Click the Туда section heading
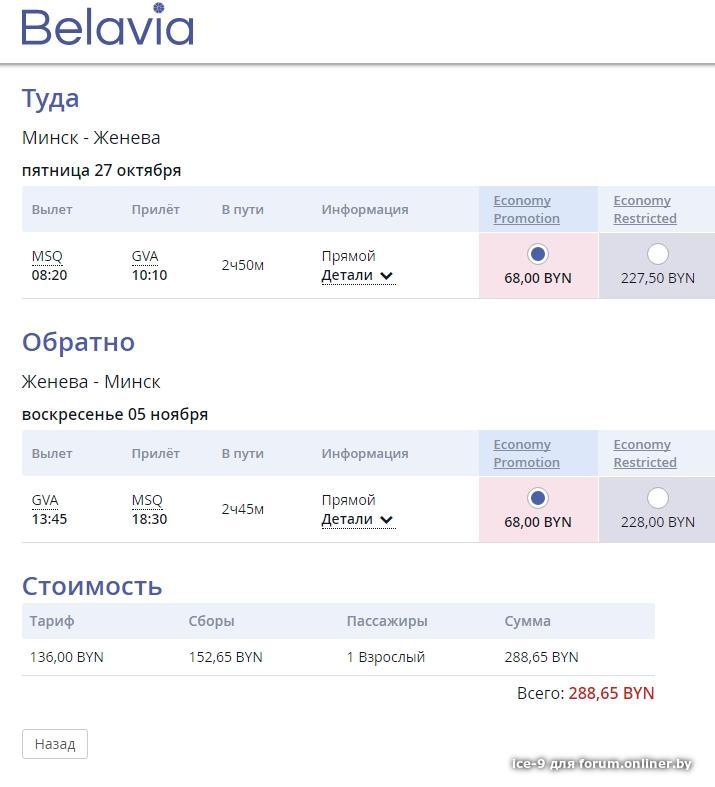Viewport: 715px width, 787px height. click(50, 98)
